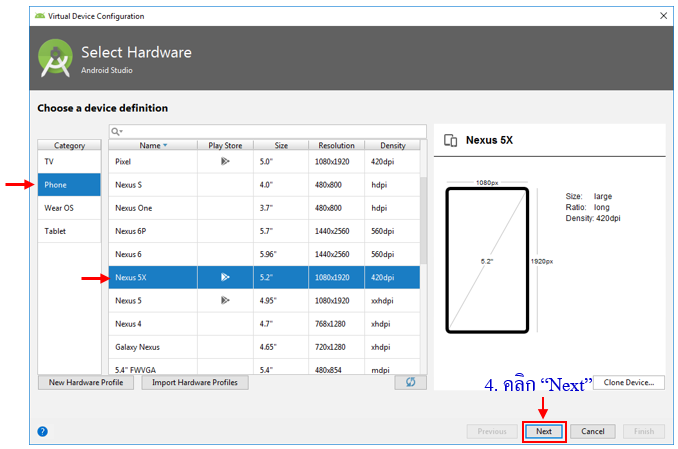Image resolution: width=678 pixels, height=449 pixels.
Task: Select the Wear OS category
Action: [69, 208]
